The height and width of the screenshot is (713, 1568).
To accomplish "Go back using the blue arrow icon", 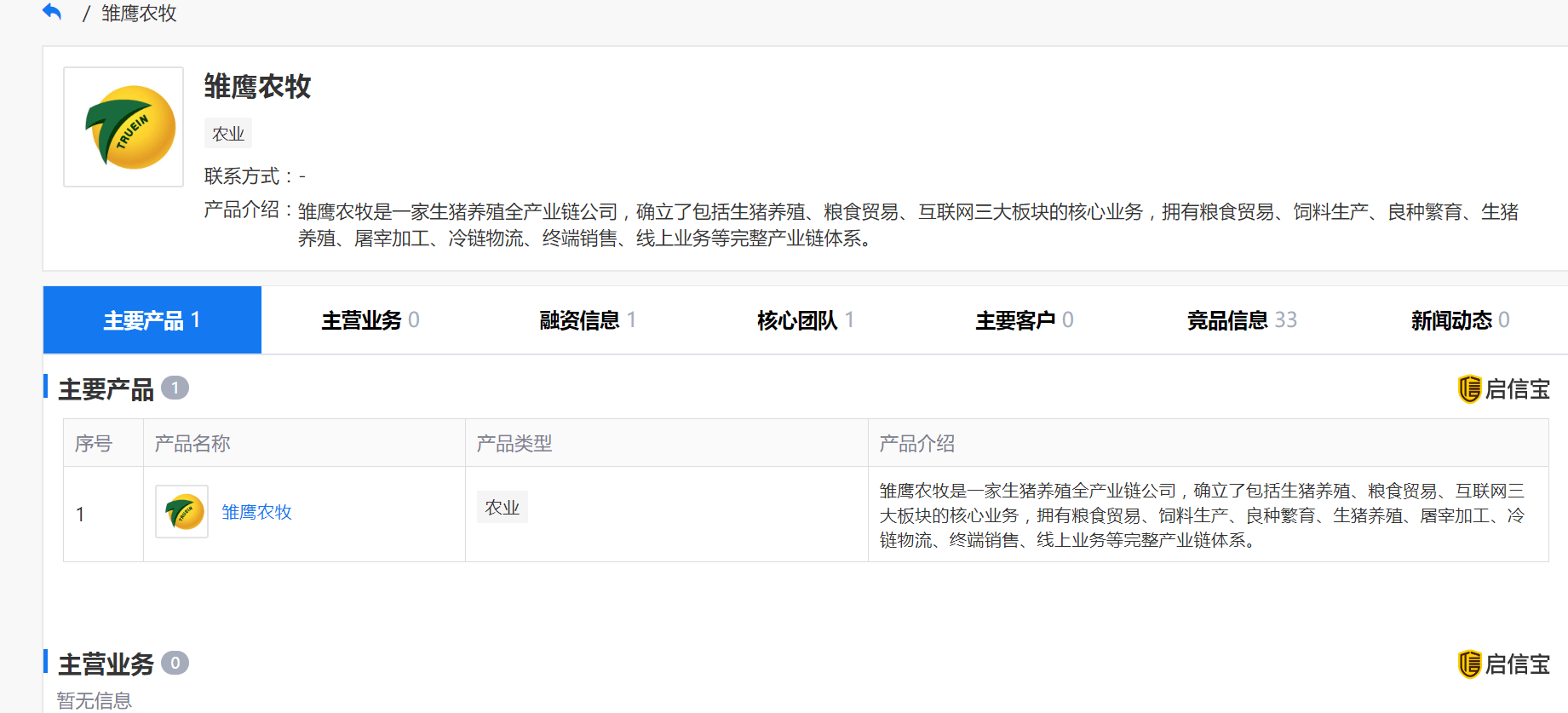I will point(53,12).
